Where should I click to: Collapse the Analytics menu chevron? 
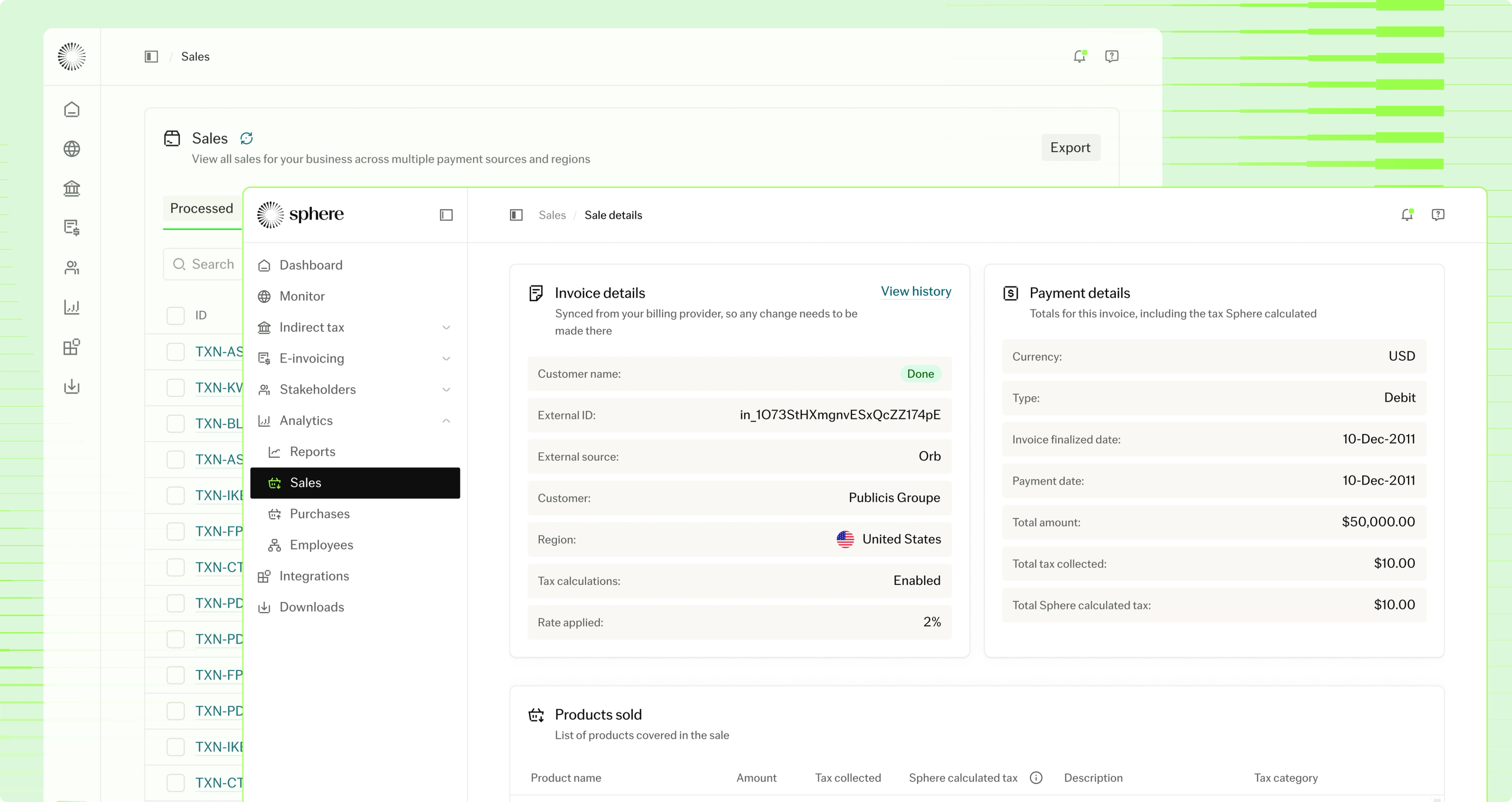point(446,420)
